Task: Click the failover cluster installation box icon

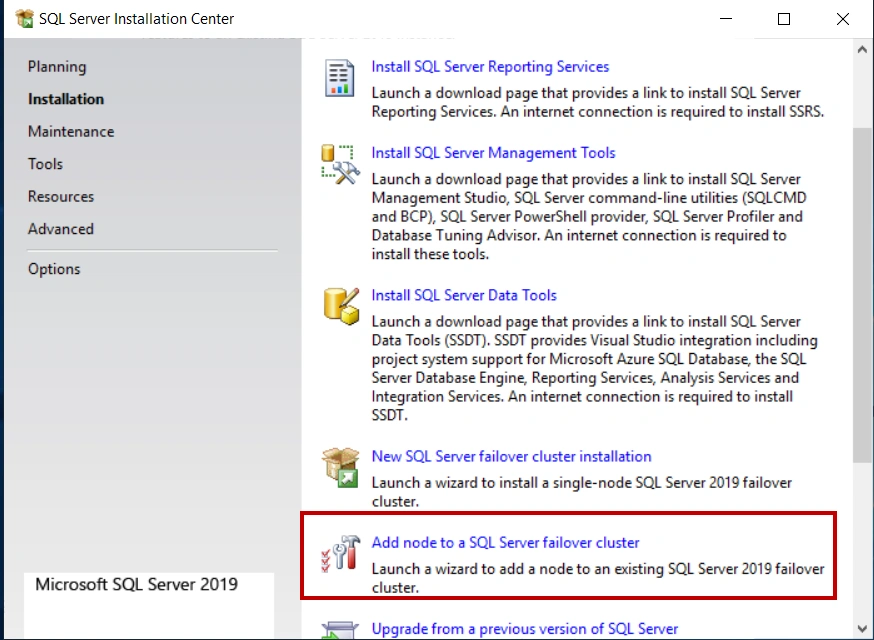Action: tap(341, 467)
